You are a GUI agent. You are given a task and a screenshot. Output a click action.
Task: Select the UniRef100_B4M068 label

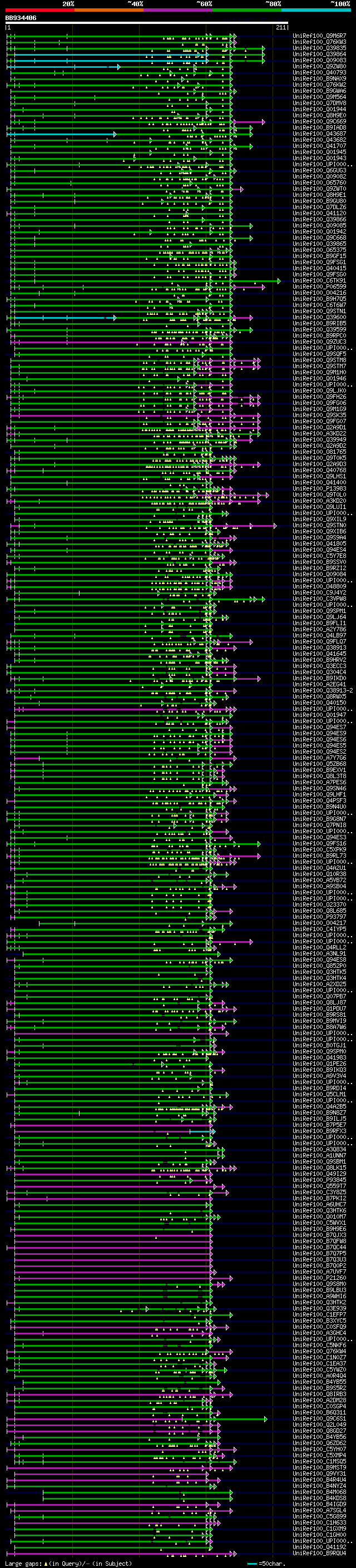coord(319,1492)
